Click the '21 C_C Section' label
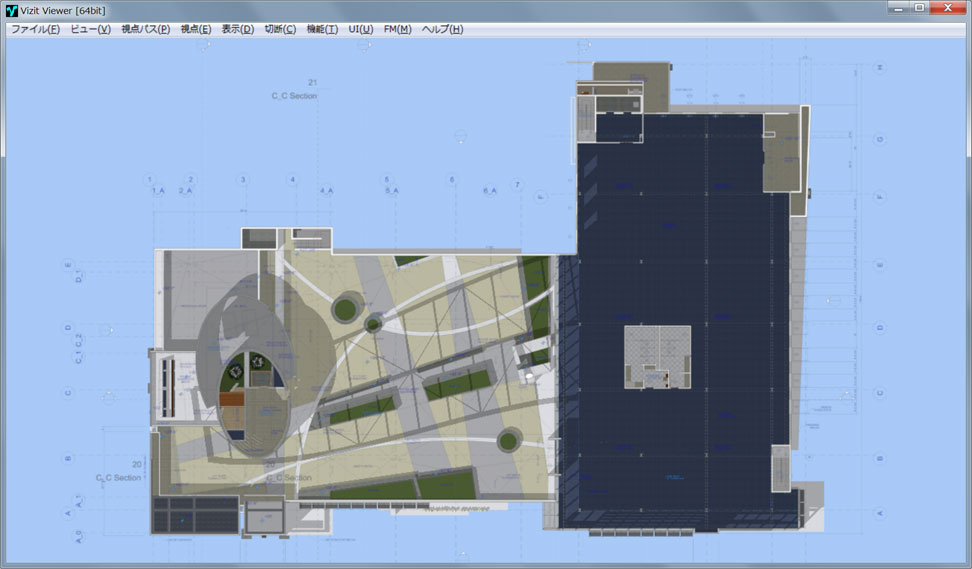 tap(295, 90)
